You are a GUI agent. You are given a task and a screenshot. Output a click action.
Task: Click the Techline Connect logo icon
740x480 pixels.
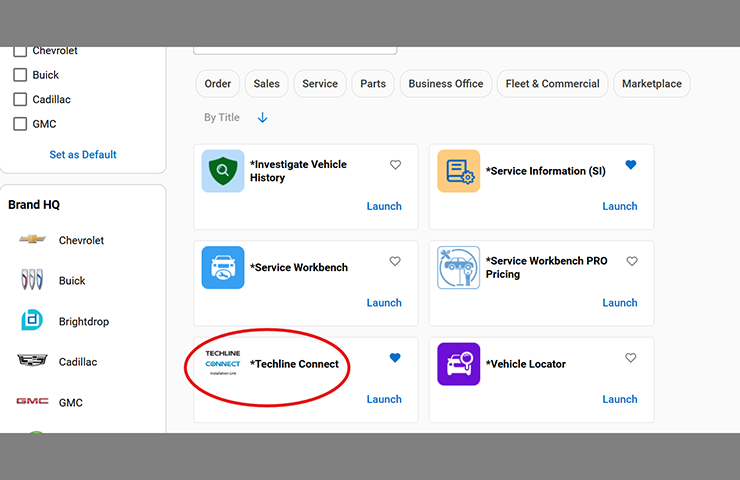(x=223, y=363)
